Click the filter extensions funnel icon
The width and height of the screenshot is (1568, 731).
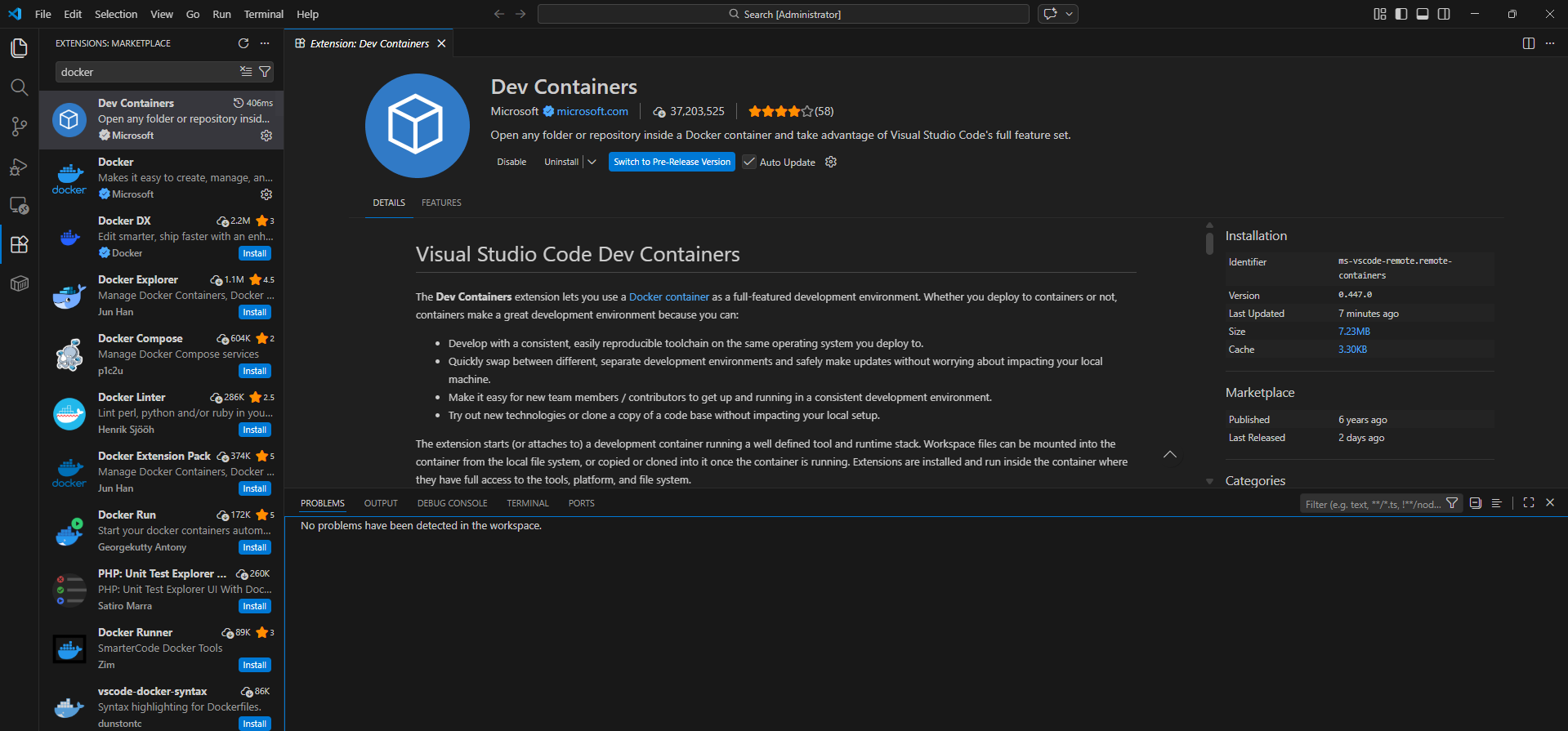coord(265,72)
